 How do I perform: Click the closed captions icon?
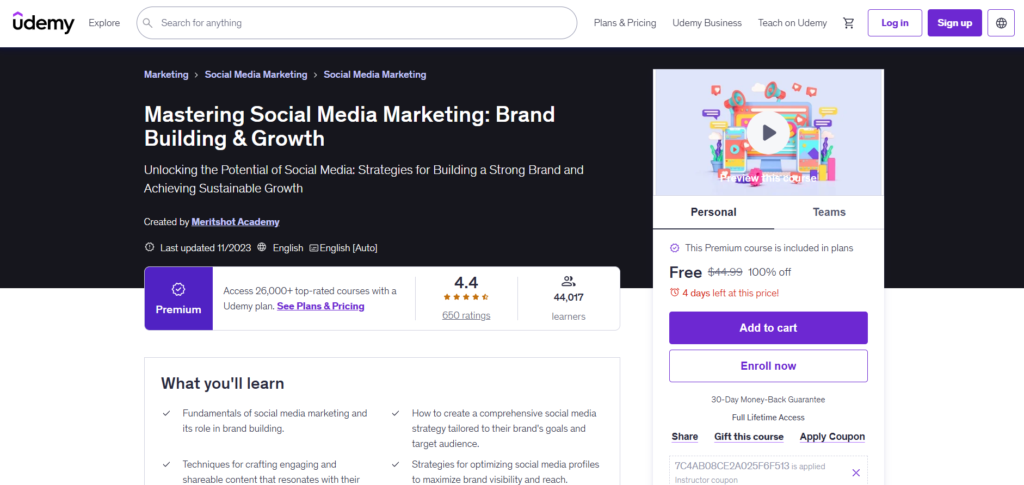[313, 248]
